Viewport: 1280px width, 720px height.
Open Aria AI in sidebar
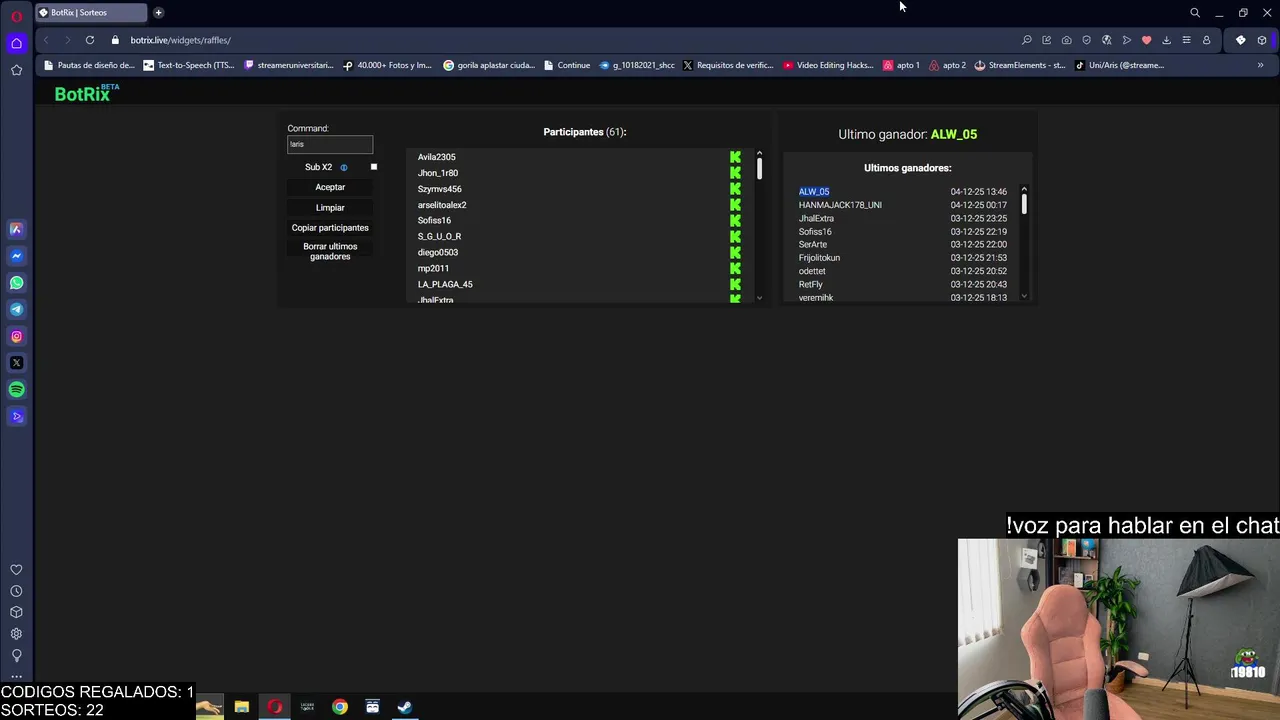16,229
